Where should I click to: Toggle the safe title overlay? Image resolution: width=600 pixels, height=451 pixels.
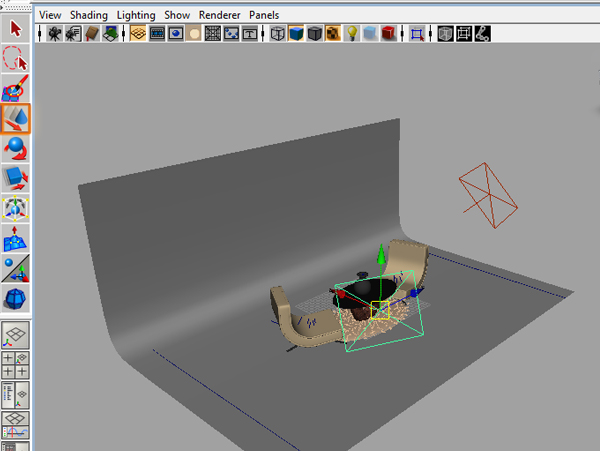249,34
